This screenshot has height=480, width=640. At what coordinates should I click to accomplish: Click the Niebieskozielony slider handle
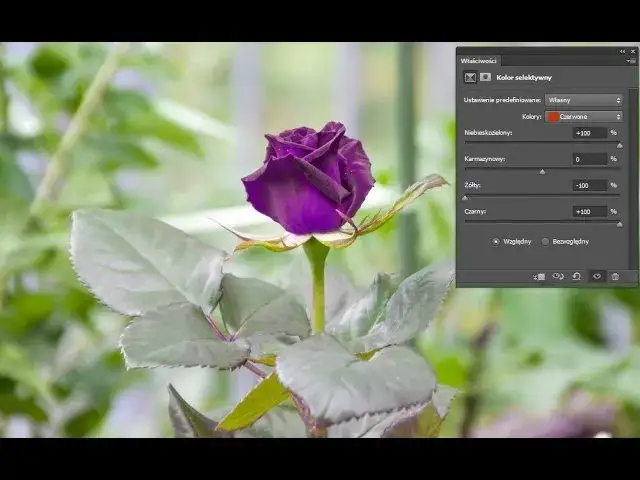pyautogui.click(x=619, y=145)
